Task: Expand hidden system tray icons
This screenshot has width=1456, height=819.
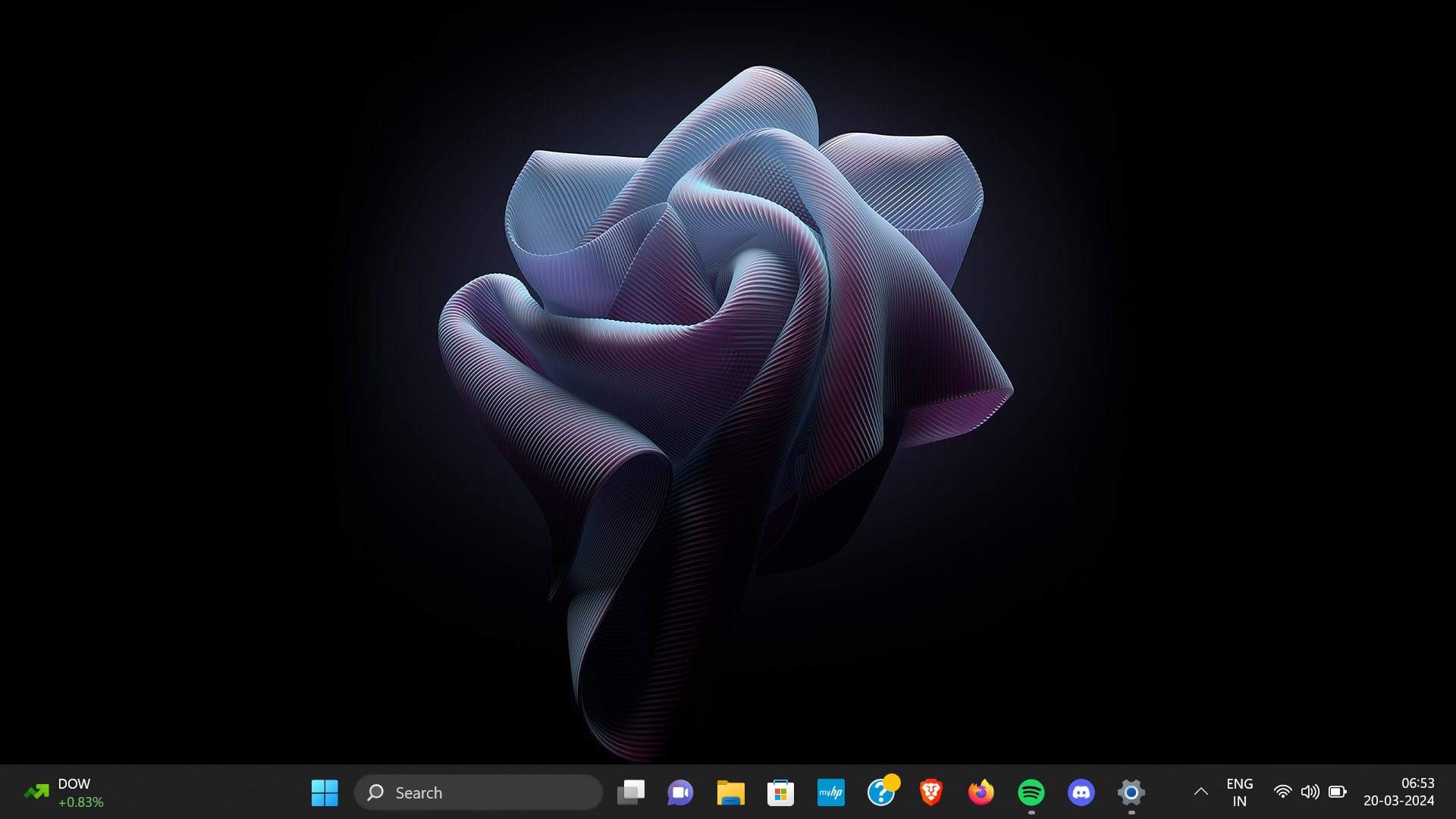Action: [1201, 792]
